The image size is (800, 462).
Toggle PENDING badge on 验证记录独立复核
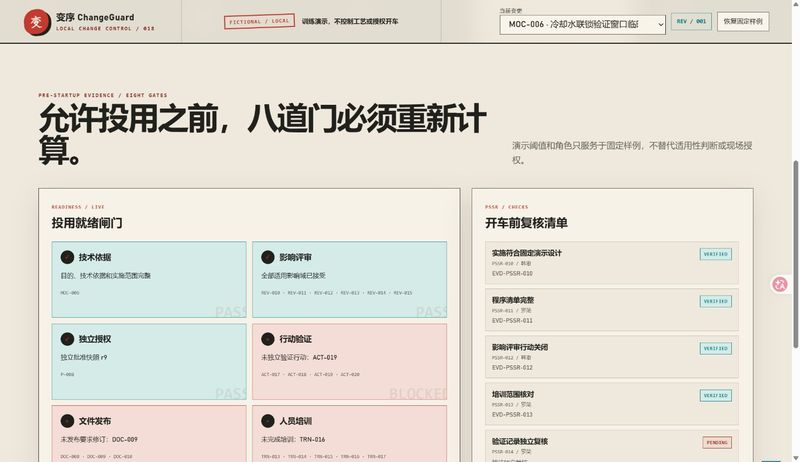[x=717, y=443]
